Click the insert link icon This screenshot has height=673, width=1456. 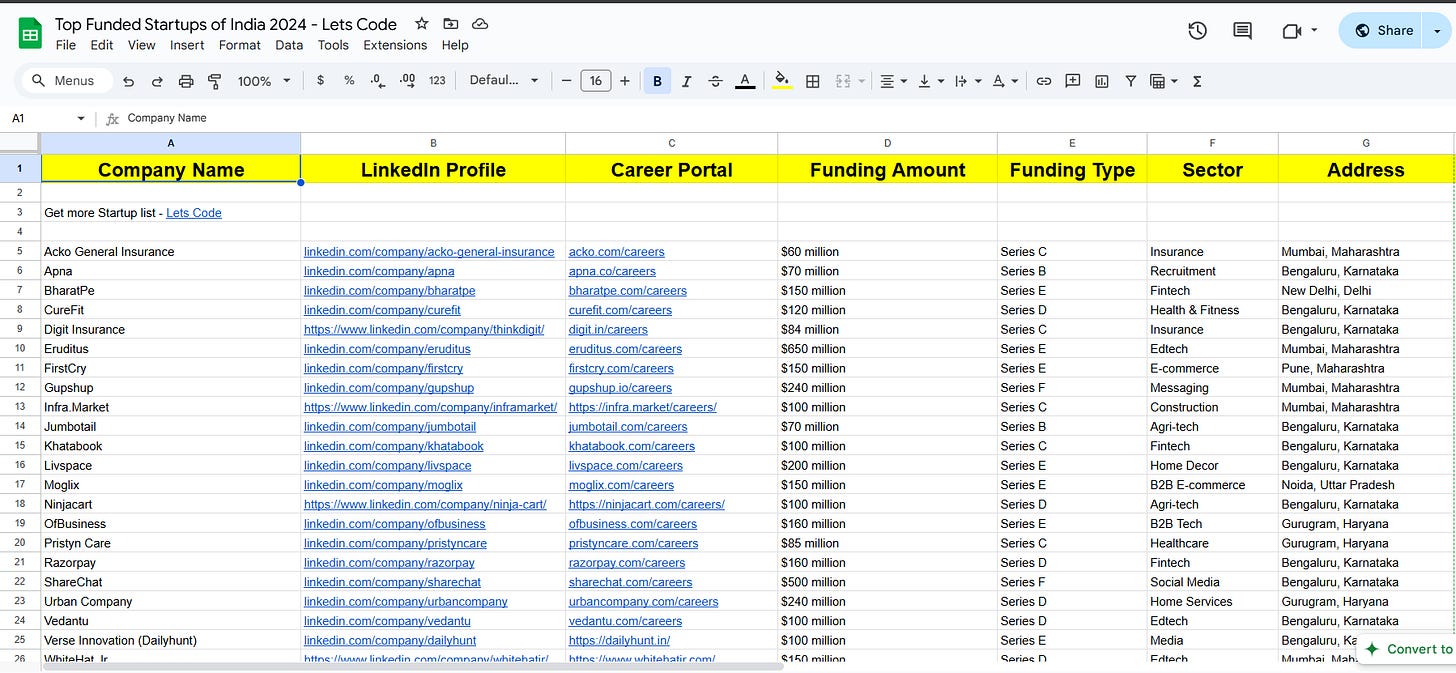coord(1044,81)
